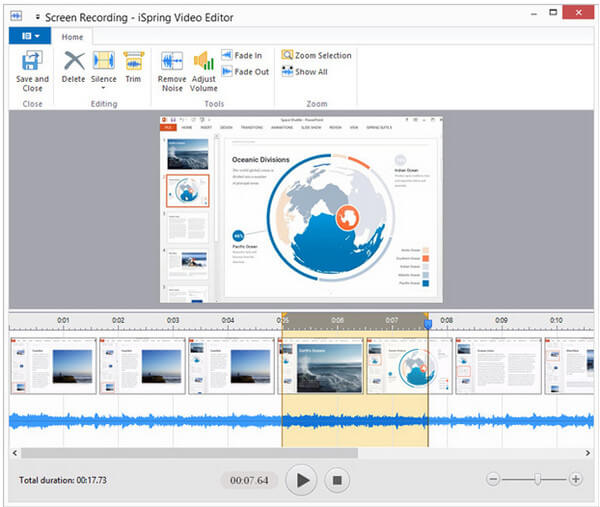Screen dimensions: 600x507
Task: Open the blue application menu button
Action: pos(30,36)
